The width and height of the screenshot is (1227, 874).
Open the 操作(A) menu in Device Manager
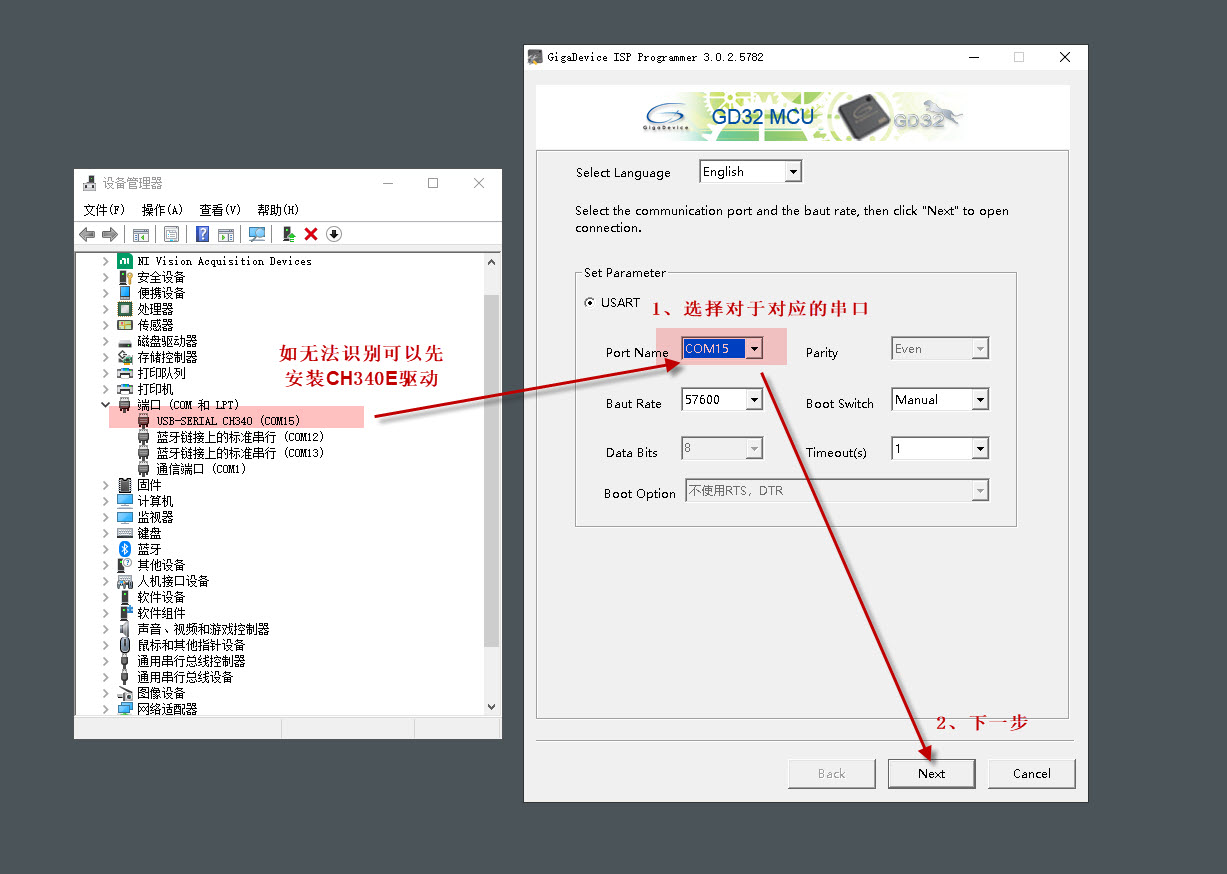(x=162, y=210)
